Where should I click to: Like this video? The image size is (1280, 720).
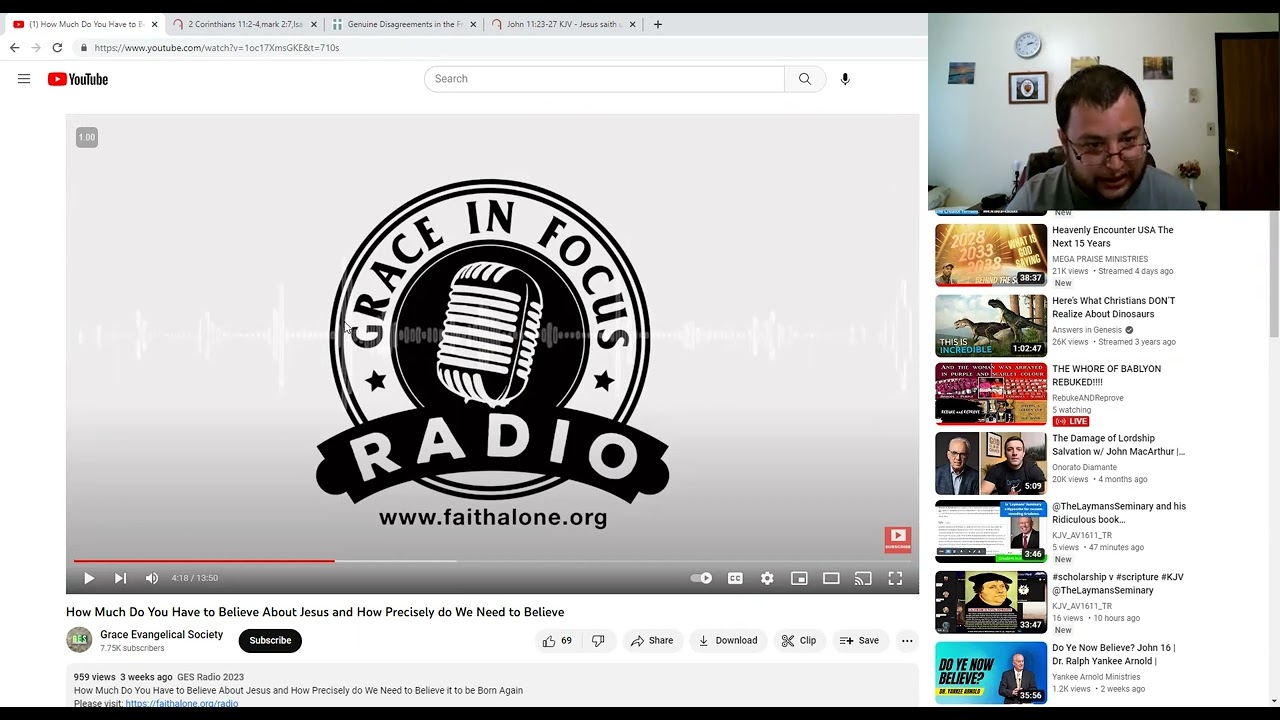click(557, 641)
